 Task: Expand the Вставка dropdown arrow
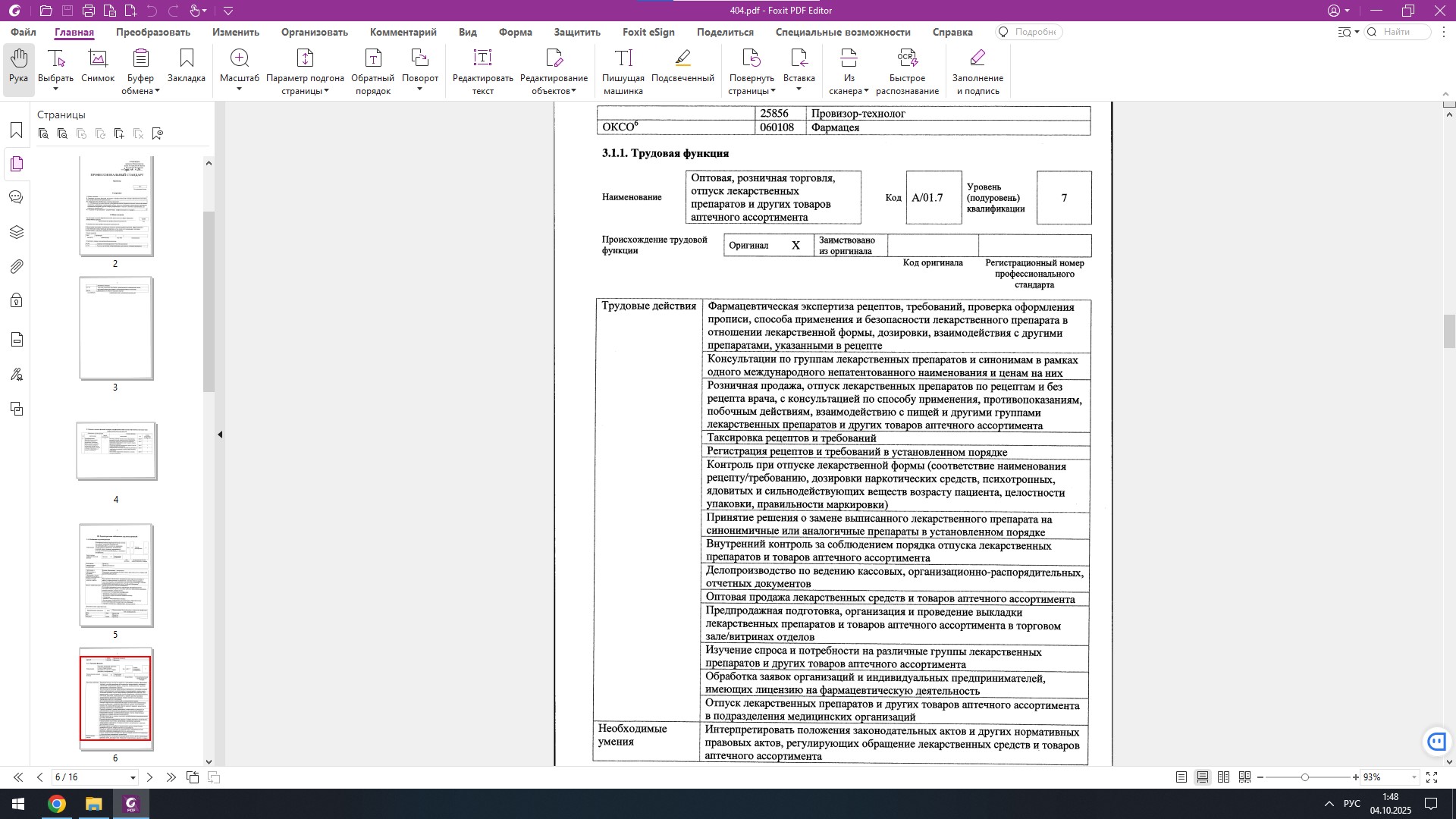[x=799, y=89]
